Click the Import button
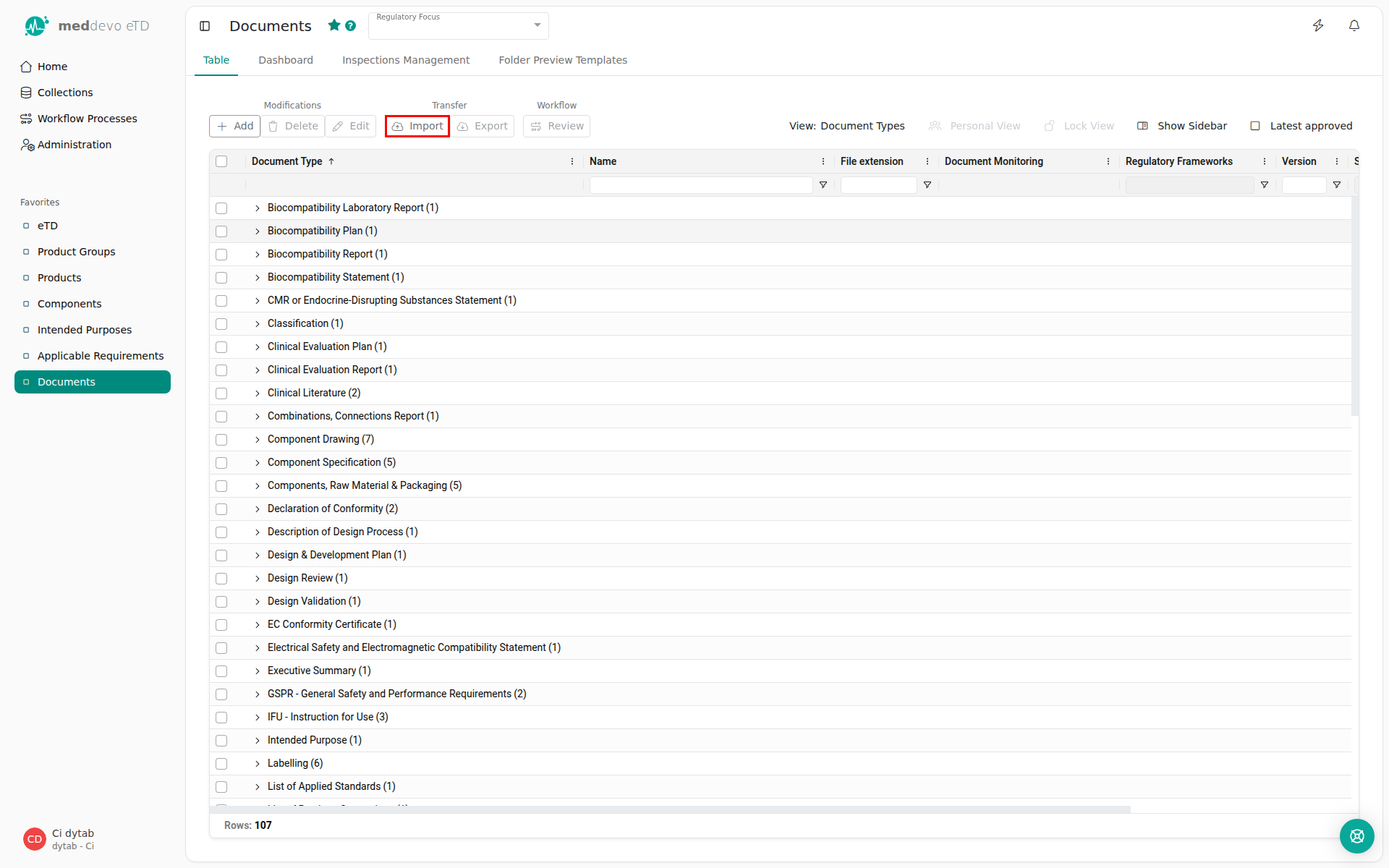This screenshot has width=1389, height=868. tap(417, 126)
